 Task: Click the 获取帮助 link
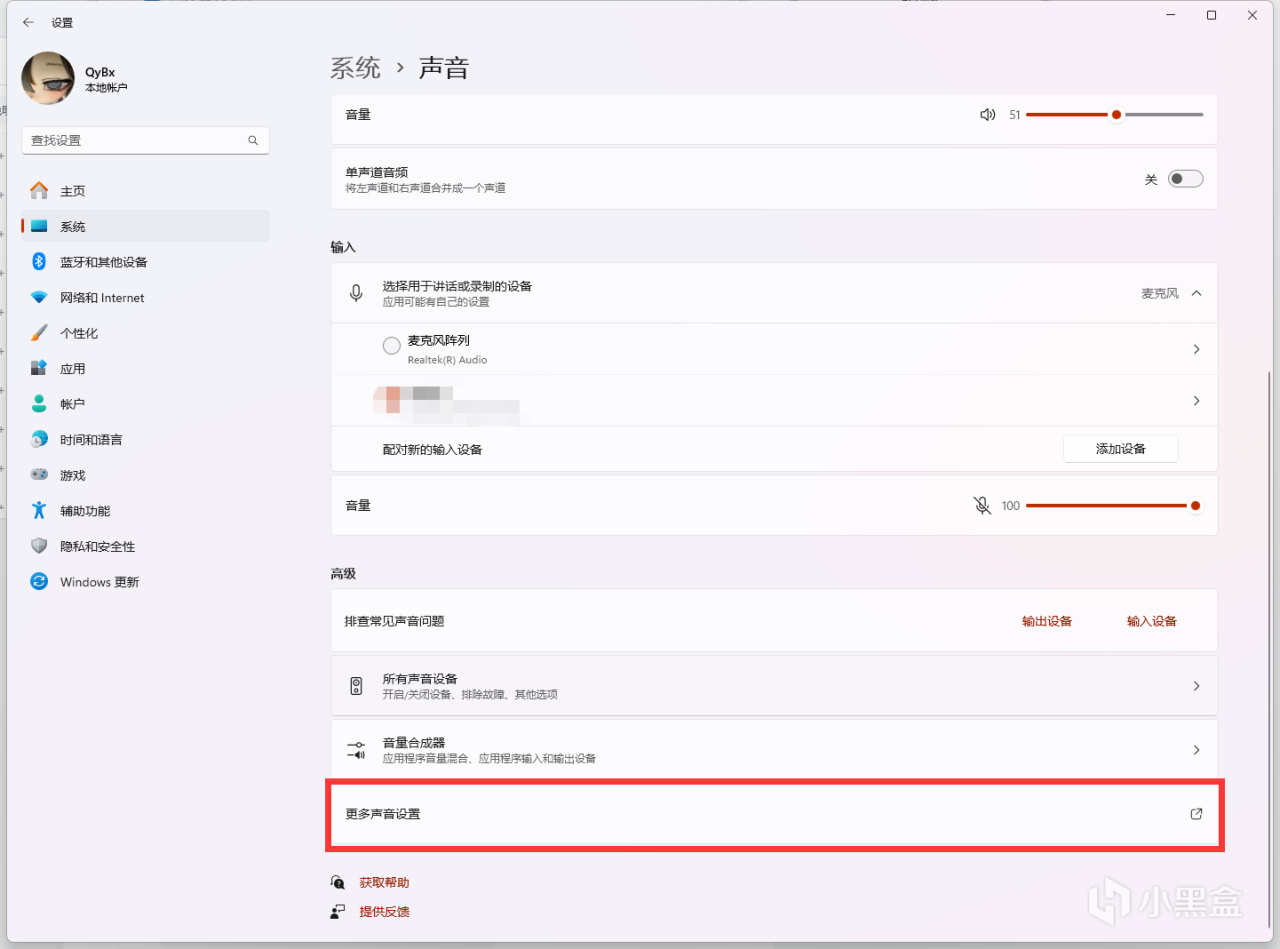click(385, 883)
